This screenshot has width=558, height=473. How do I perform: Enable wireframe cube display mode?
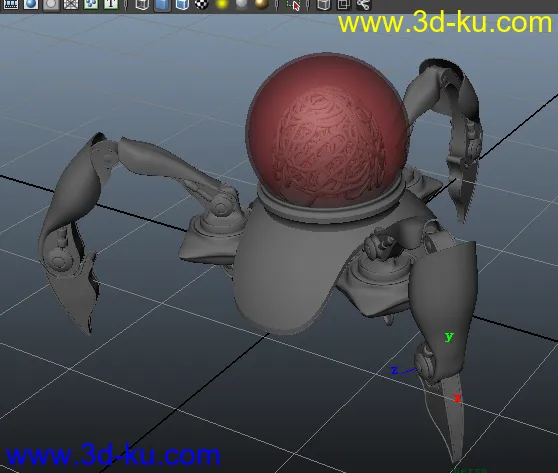coord(142,4)
